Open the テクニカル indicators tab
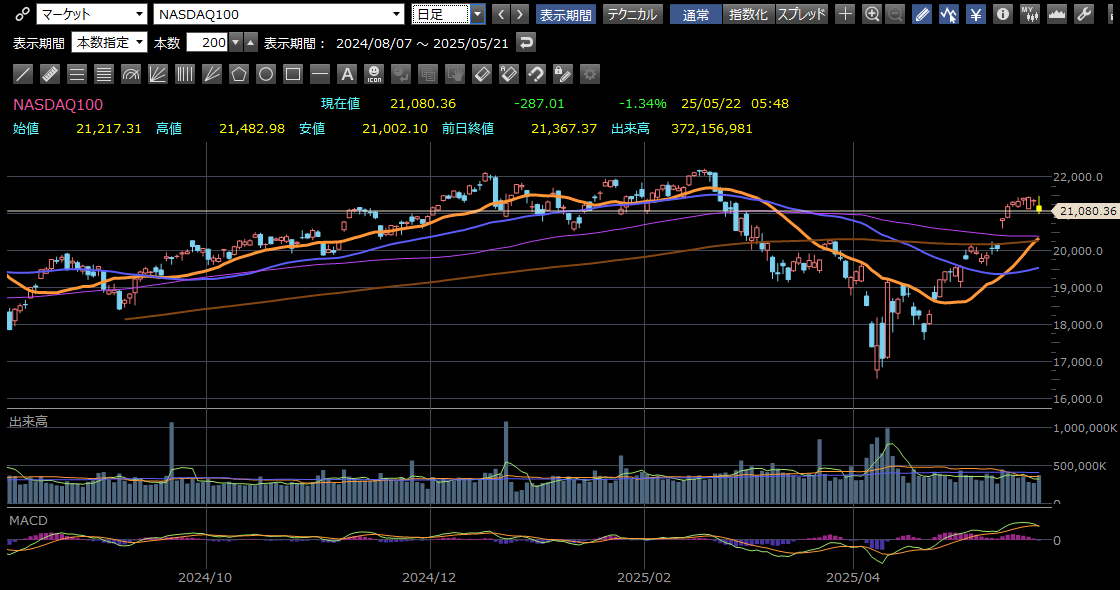Screen dimensions: 1120x590 tap(633, 14)
